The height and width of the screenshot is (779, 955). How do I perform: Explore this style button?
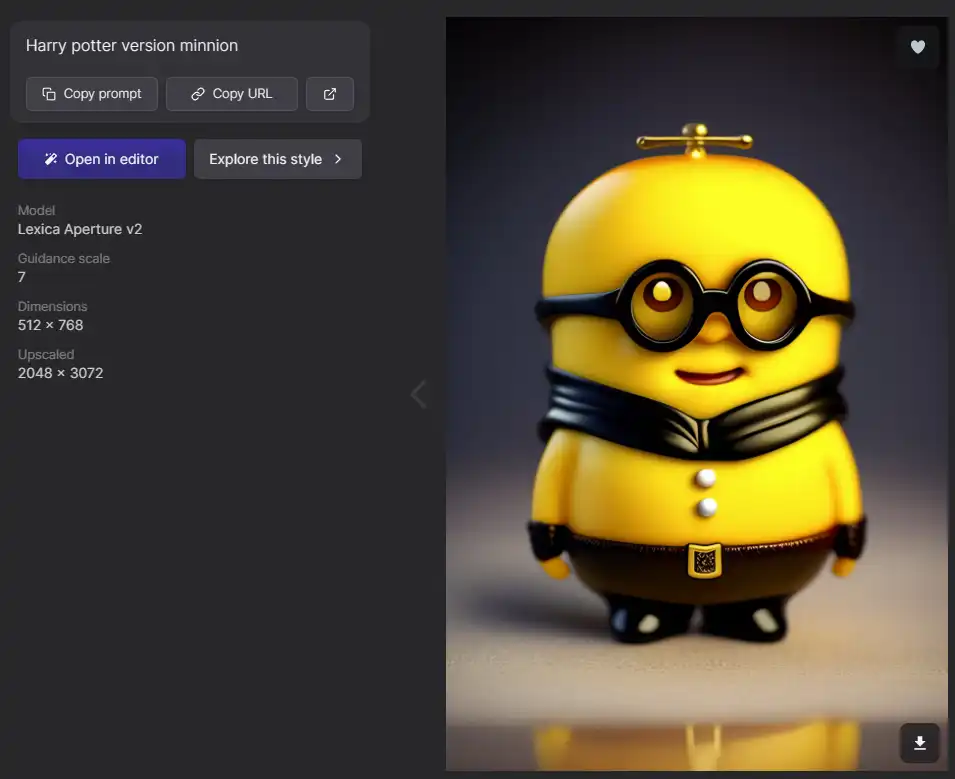point(278,159)
